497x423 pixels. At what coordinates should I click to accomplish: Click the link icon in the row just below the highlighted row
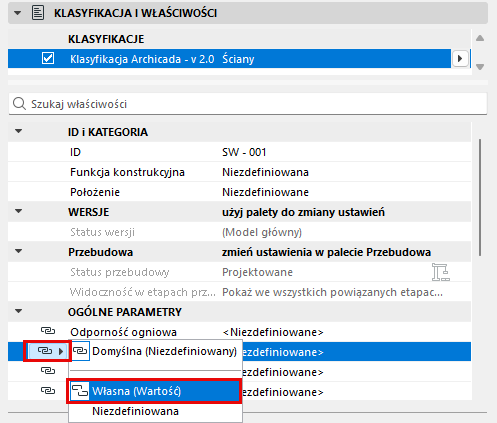[48, 371]
